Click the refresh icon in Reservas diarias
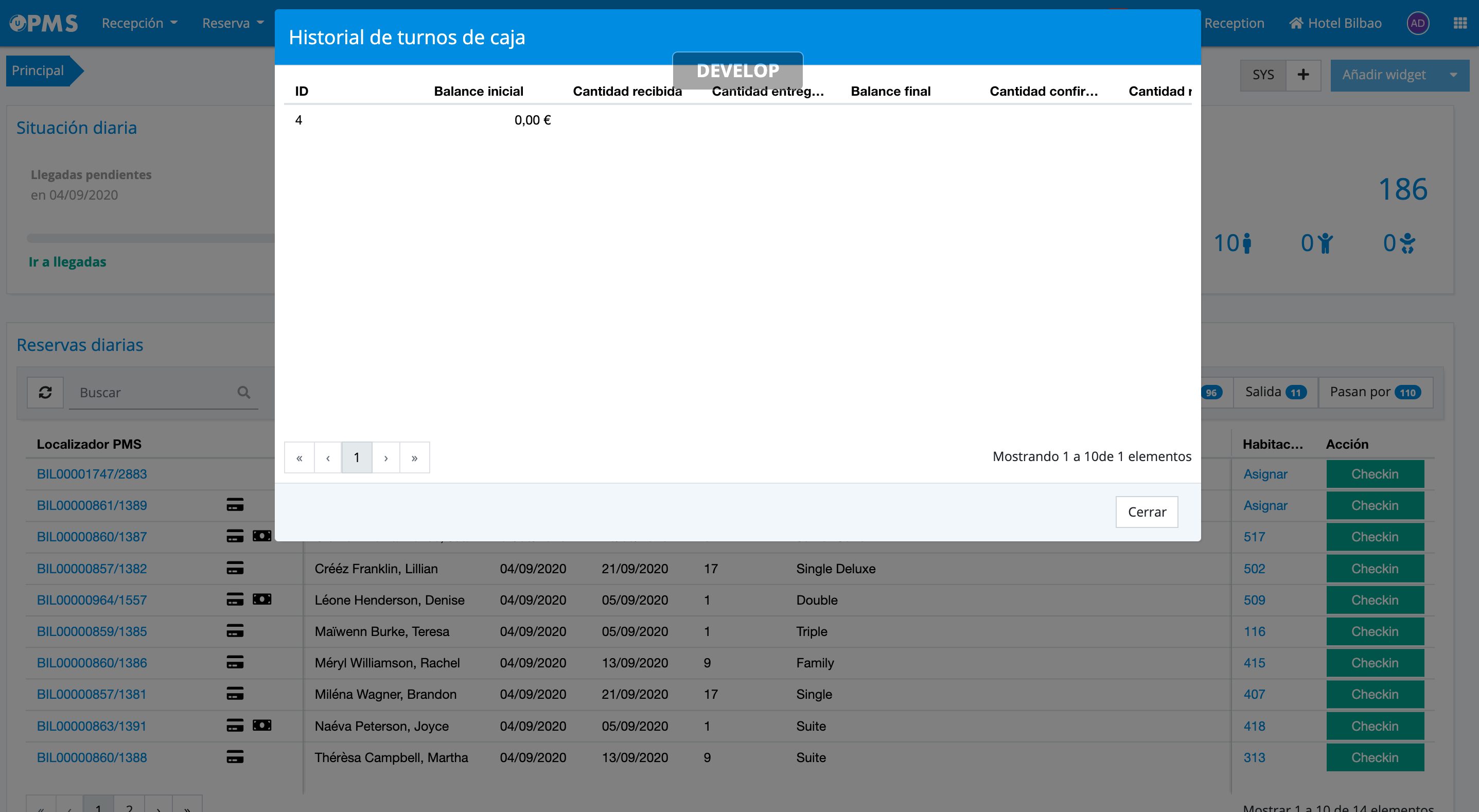 point(45,392)
